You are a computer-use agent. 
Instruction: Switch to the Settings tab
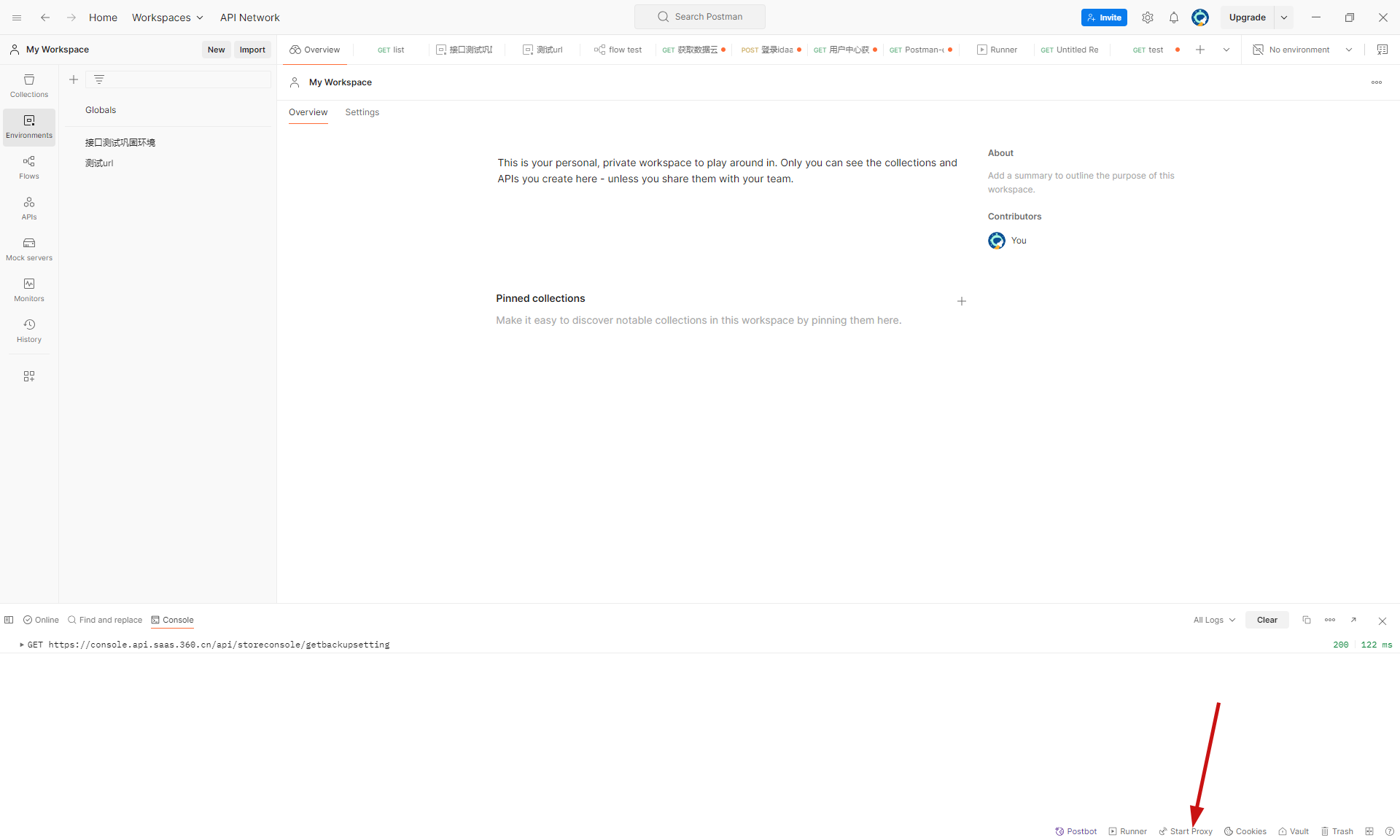tap(362, 112)
